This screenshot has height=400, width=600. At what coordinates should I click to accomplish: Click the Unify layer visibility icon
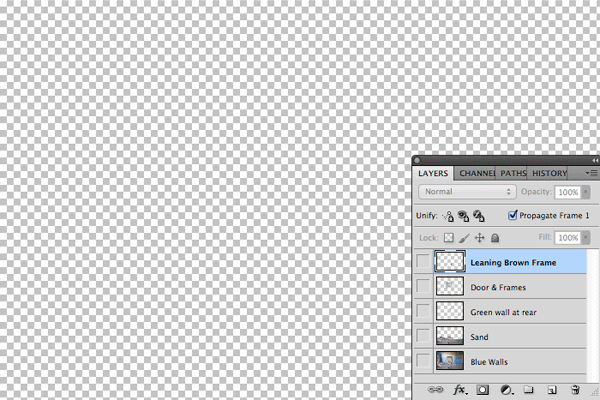463,216
